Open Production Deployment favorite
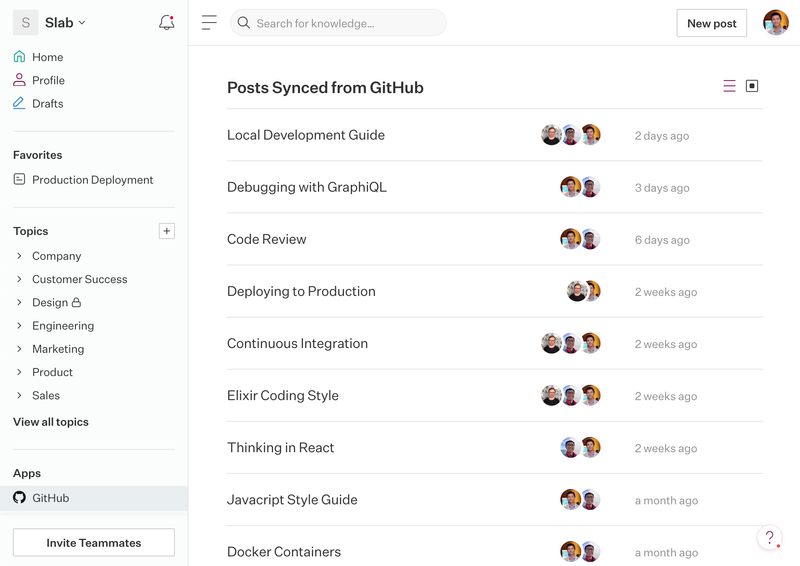This screenshot has width=800, height=566. [92, 180]
